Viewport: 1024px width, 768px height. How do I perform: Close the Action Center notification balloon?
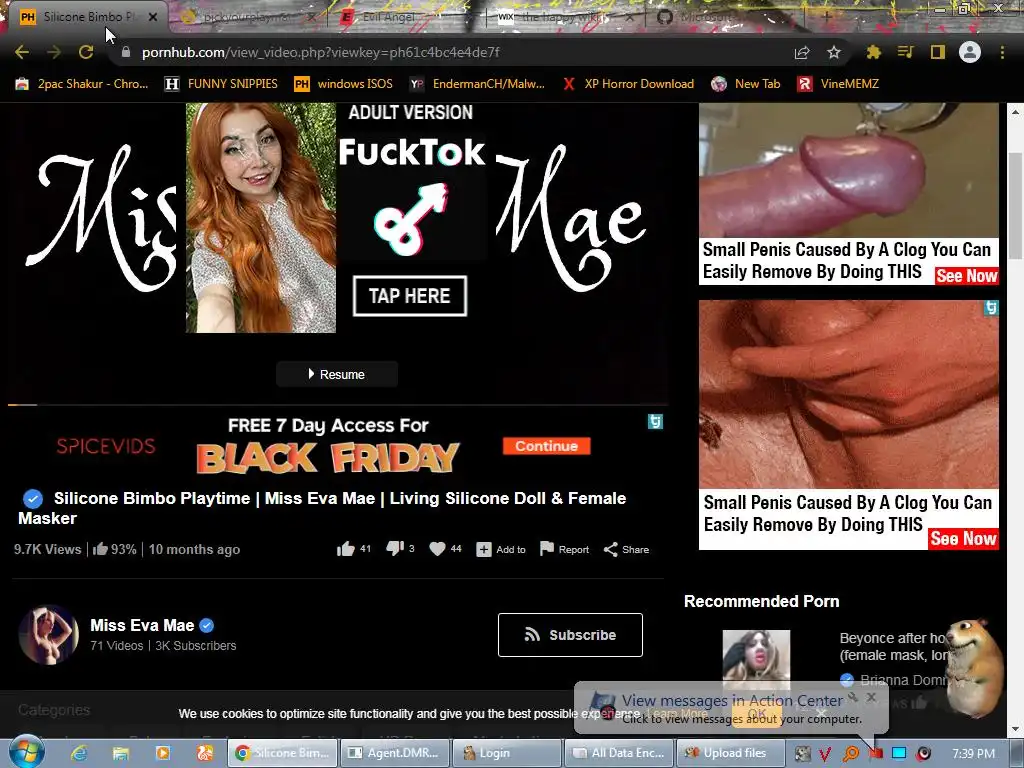click(871, 697)
